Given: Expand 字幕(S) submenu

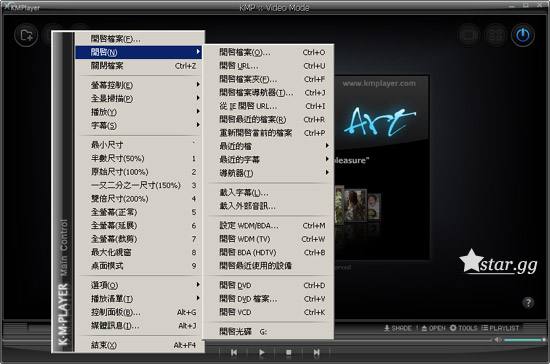Looking at the screenshot, I should [x=140, y=125].
